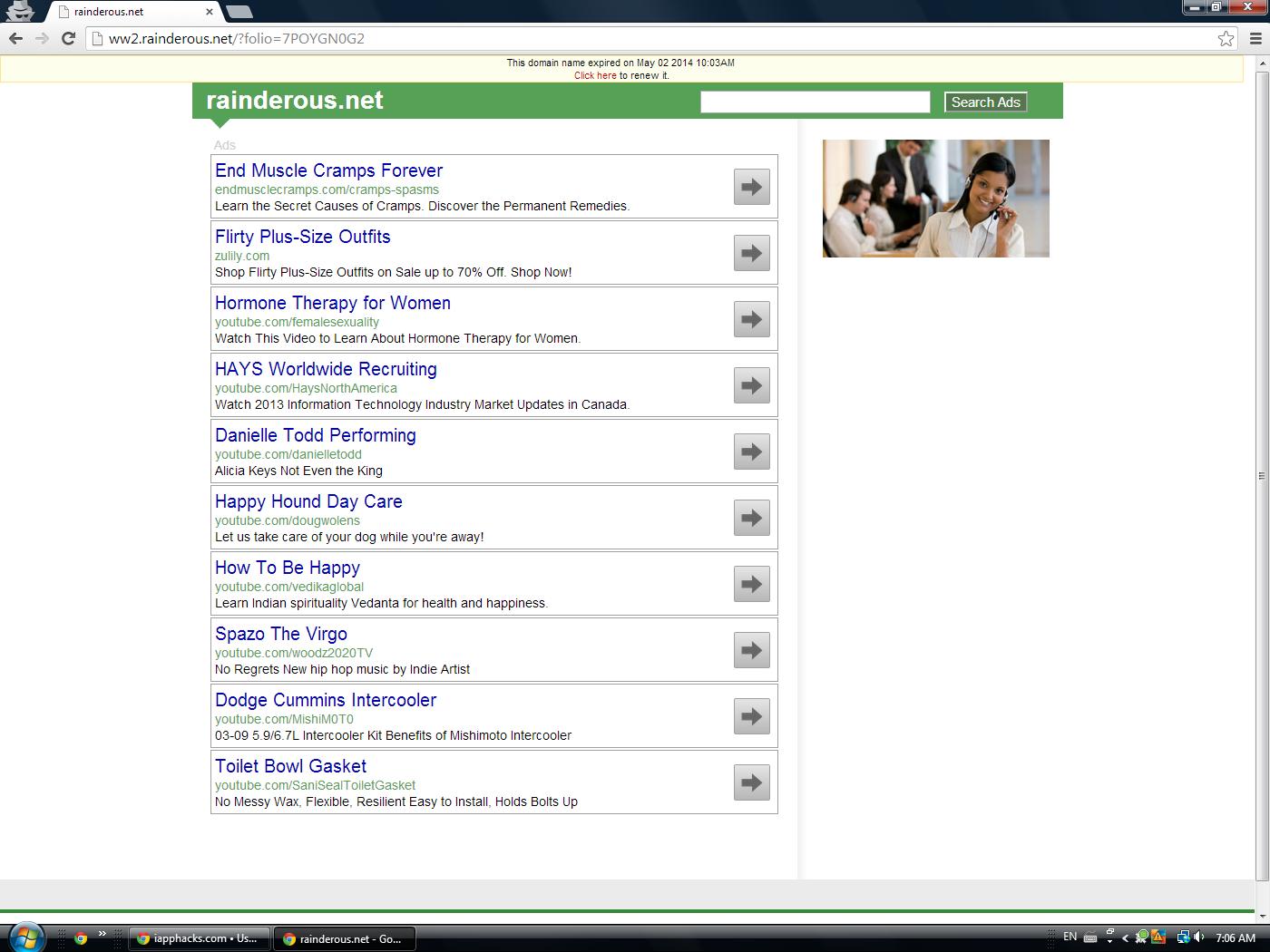The image size is (1270, 952).
Task: Click youtube.com/HaysNorthAmerica URL text
Action: click(x=306, y=388)
